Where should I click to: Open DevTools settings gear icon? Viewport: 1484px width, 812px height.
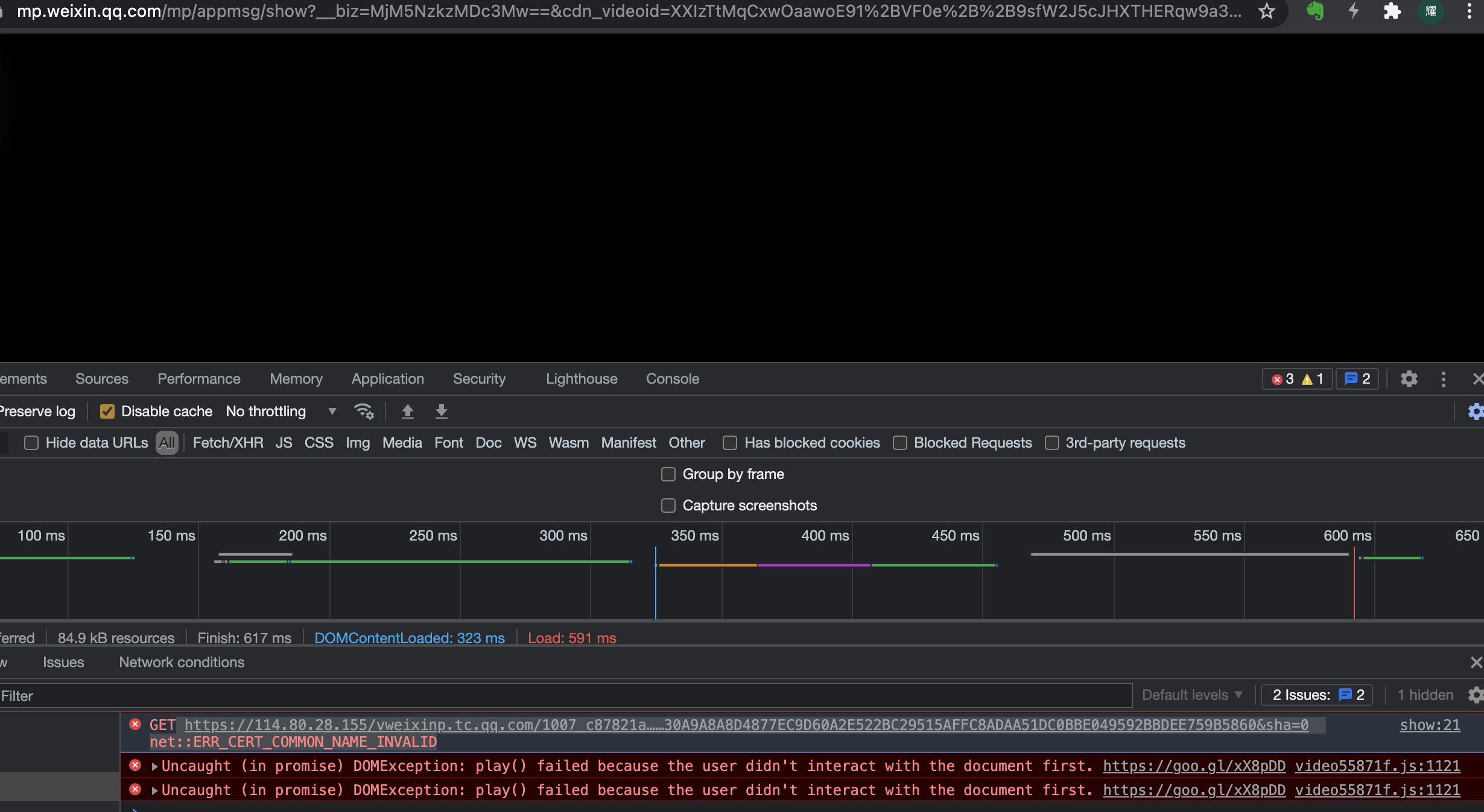(x=1409, y=379)
